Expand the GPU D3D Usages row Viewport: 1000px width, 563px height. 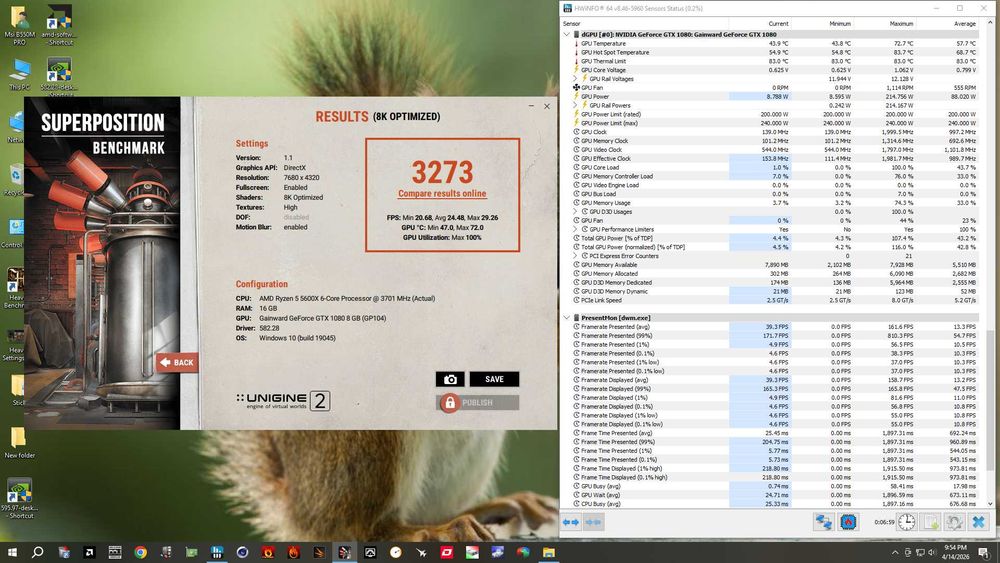pyautogui.click(x=576, y=211)
